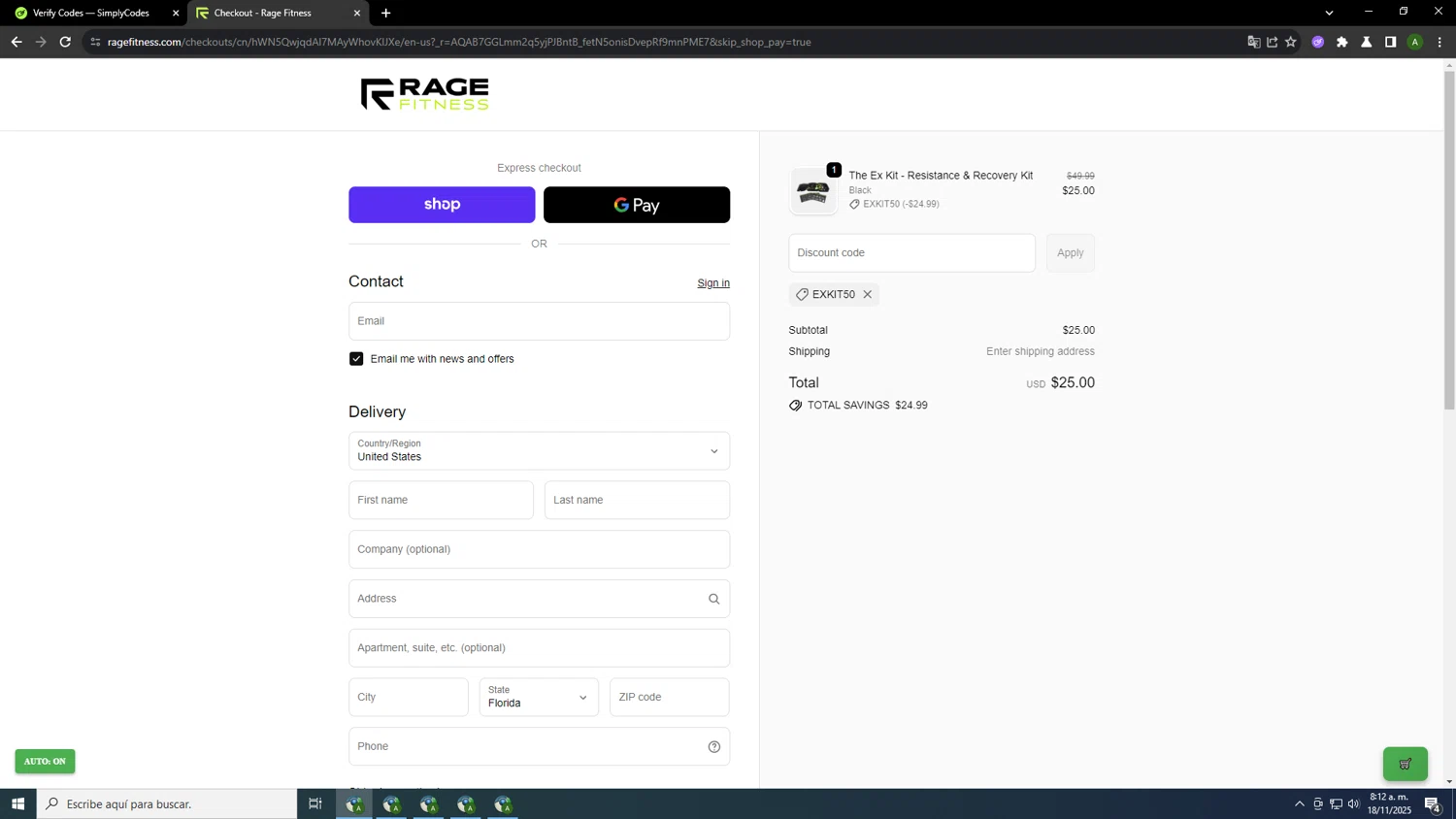Click the share page icon

click(1272, 42)
